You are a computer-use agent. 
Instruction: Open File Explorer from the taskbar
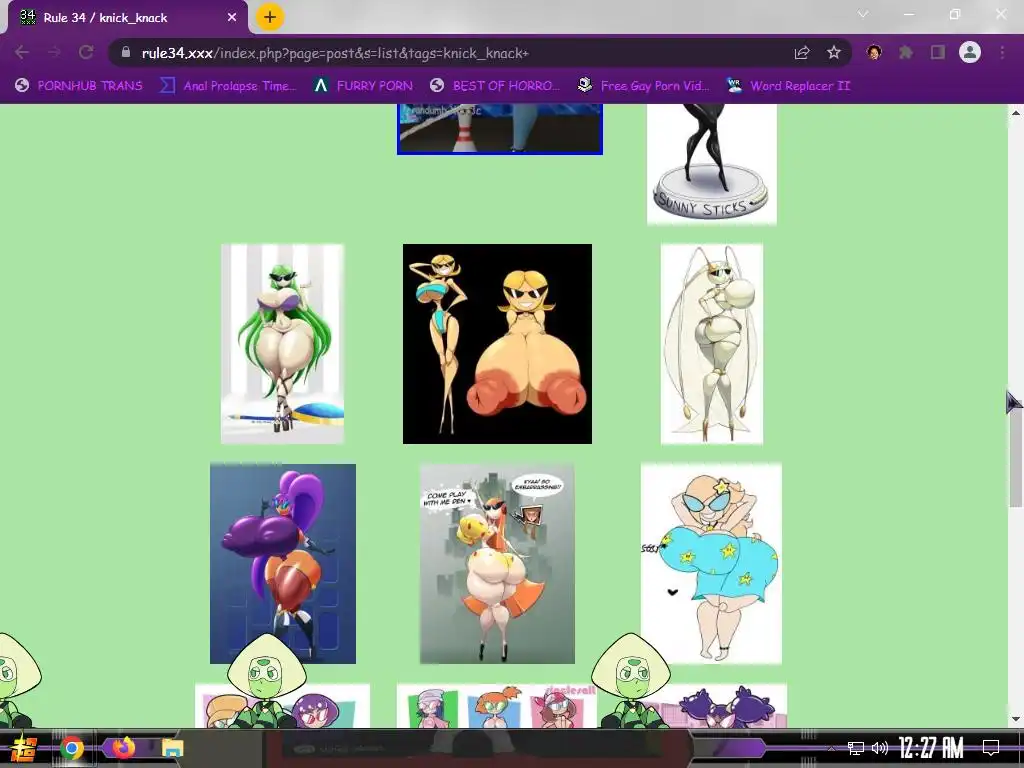pos(172,748)
